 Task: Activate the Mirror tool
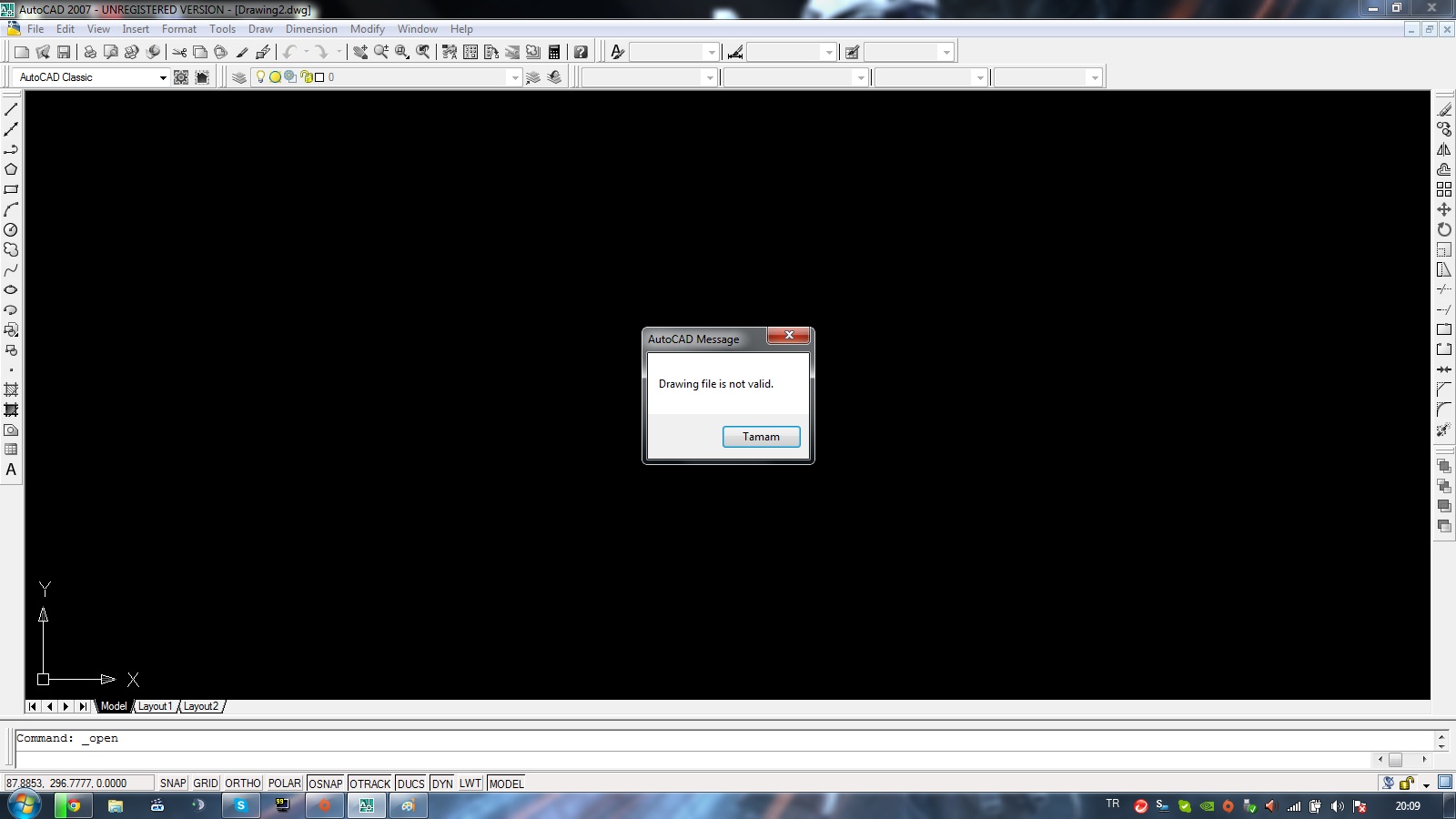point(1444,149)
